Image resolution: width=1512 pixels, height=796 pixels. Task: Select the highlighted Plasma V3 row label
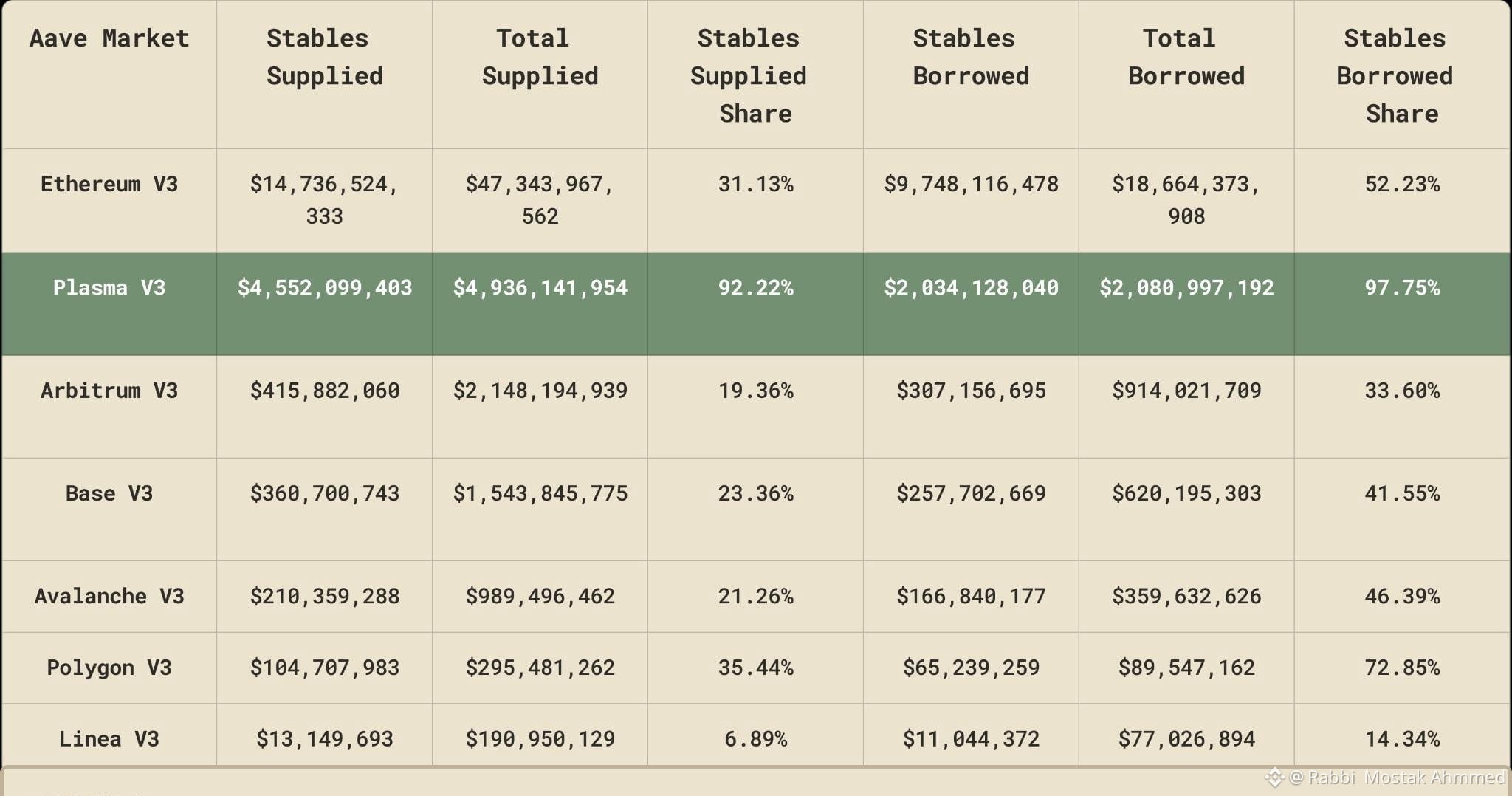(109, 287)
